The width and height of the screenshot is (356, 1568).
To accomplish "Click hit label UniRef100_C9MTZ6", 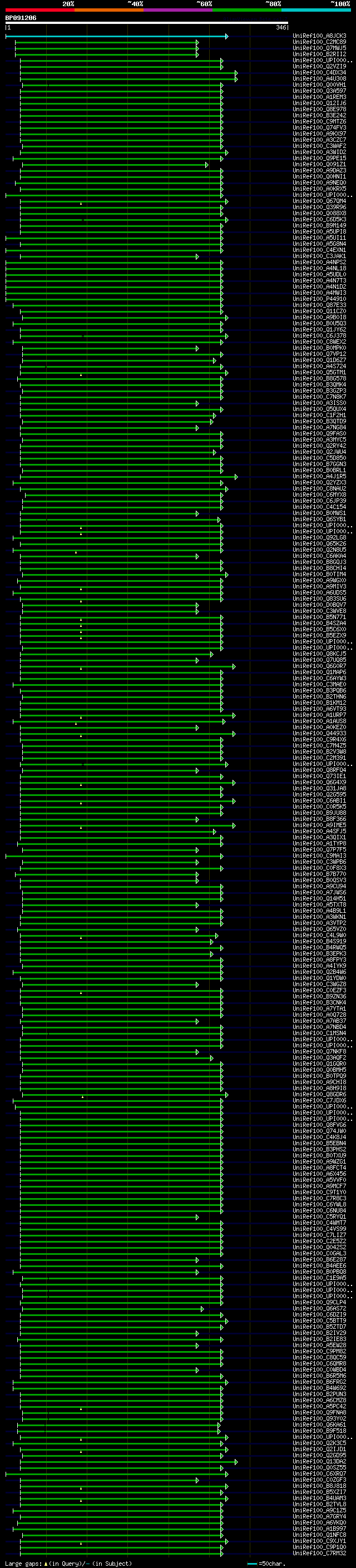I will click(319, 122).
